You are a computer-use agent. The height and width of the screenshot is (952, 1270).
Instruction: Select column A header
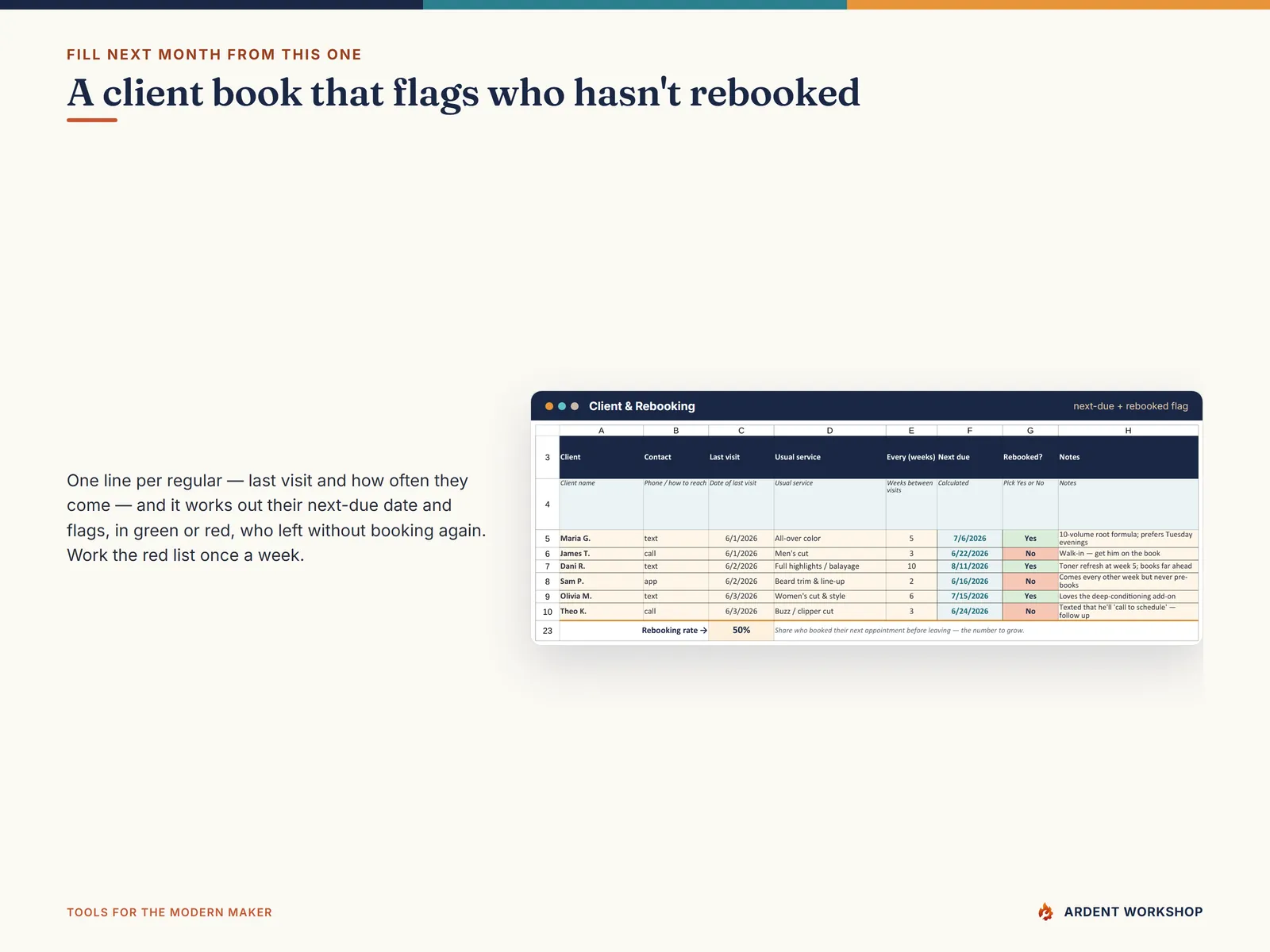coord(601,431)
